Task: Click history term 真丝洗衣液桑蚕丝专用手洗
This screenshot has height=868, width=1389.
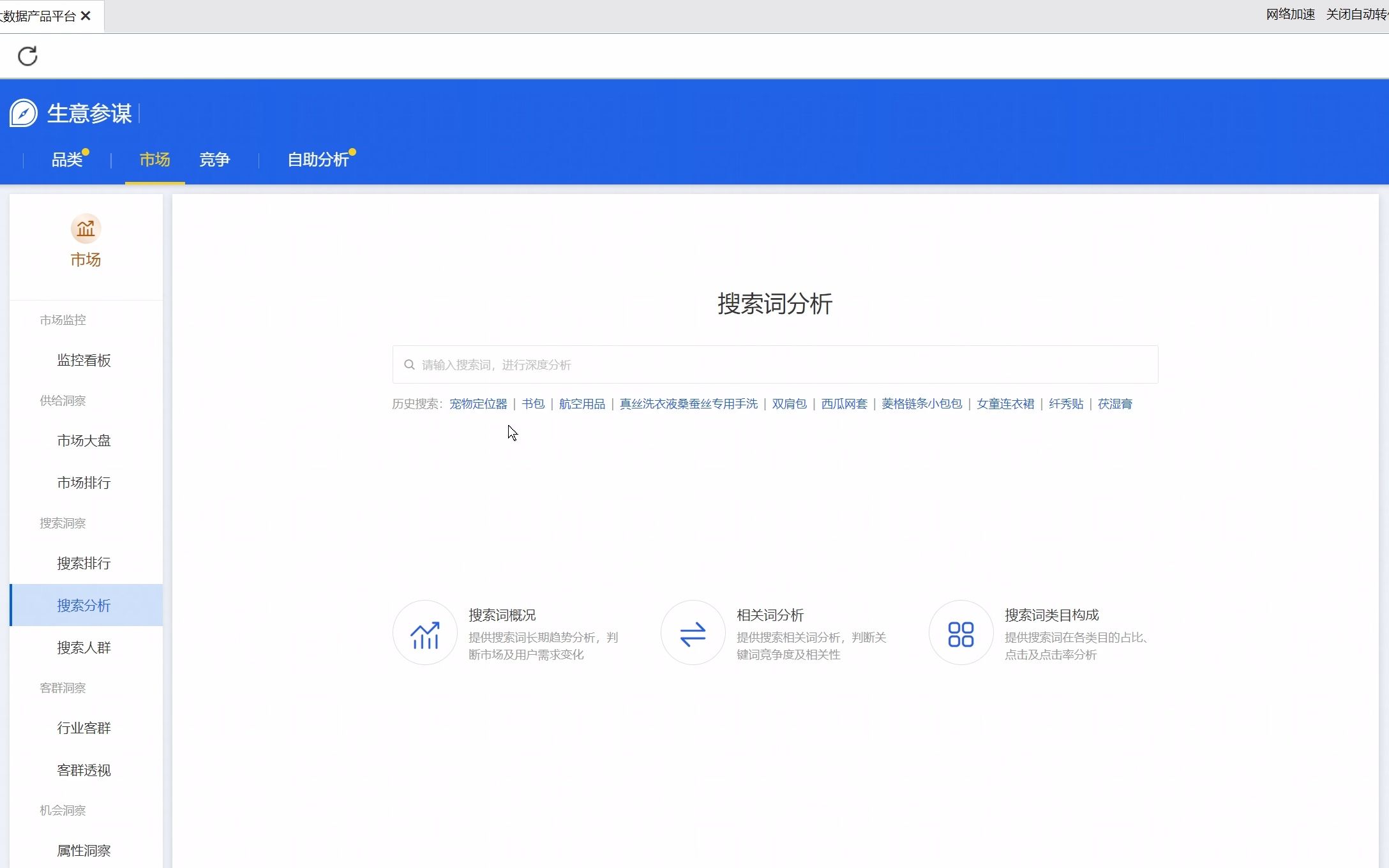Action: tap(689, 404)
